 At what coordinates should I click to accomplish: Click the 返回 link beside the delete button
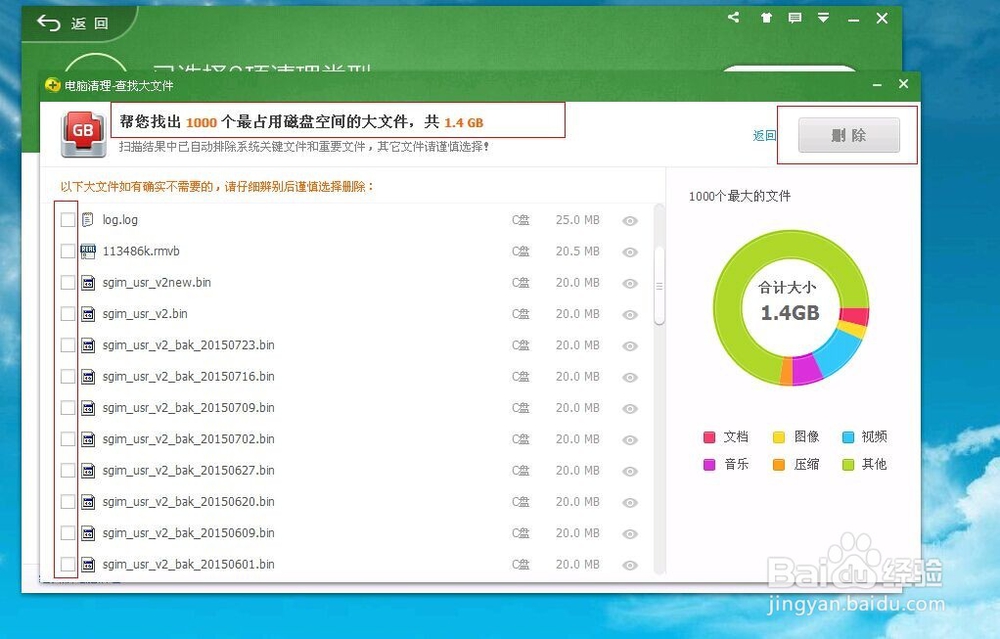coord(763,135)
